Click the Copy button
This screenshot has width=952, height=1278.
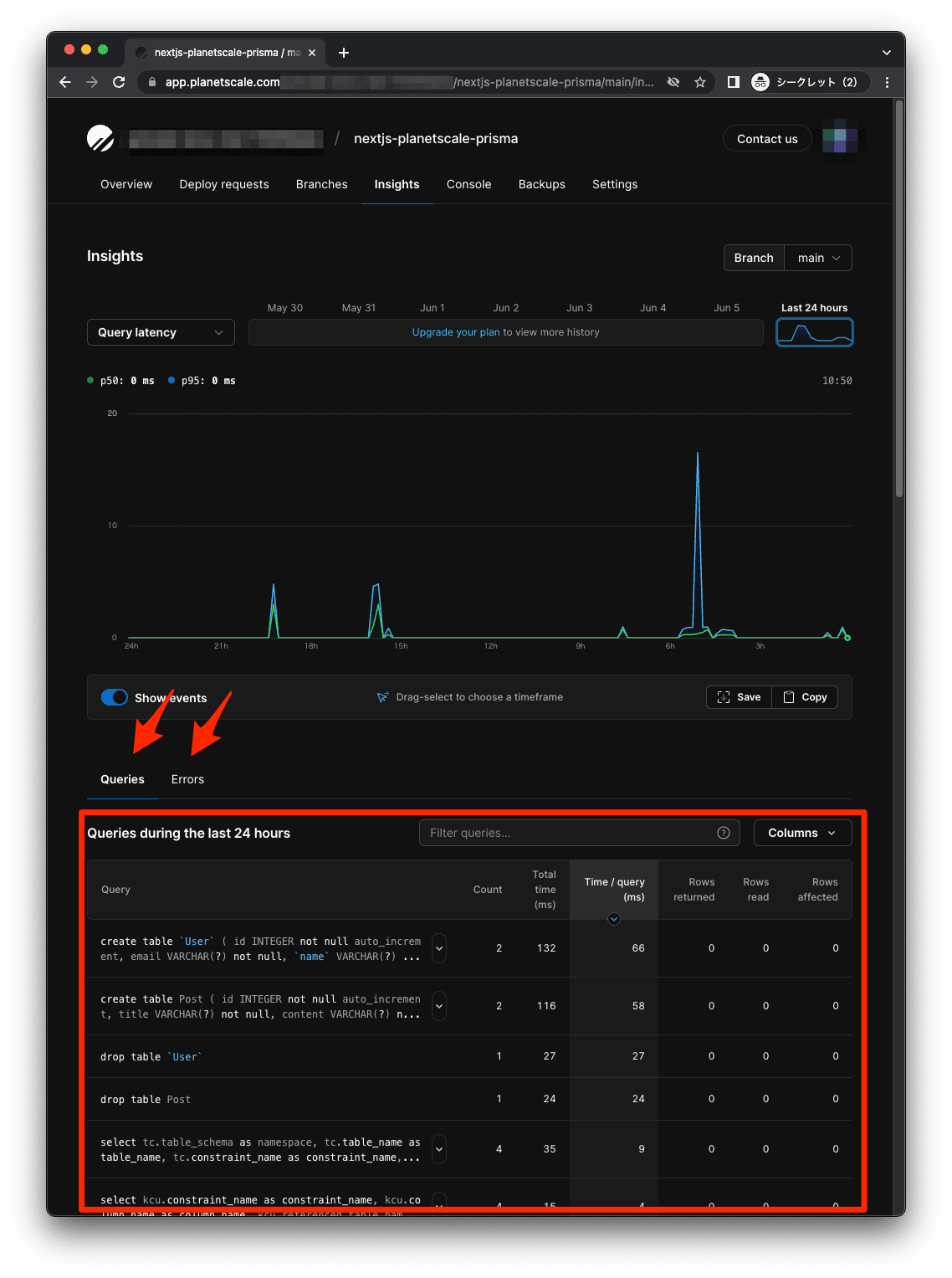(x=805, y=697)
